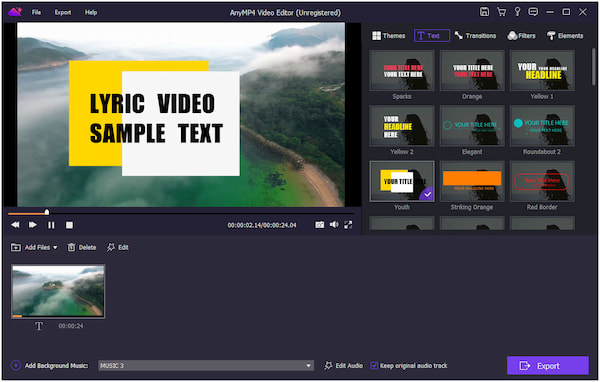Click the timecode 00:00:02.14/00:00:24.04
The image size is (600, 382).
262,225
